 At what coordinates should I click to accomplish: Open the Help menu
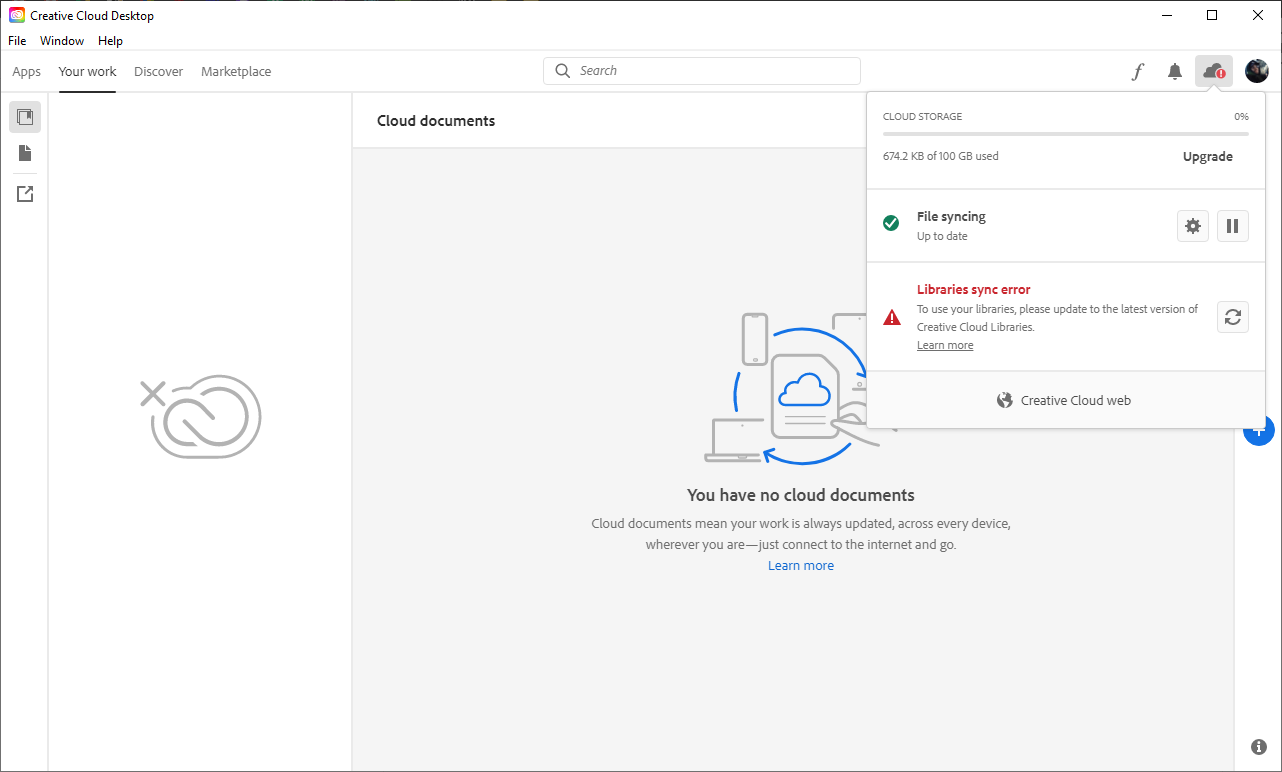coord(110,41)
